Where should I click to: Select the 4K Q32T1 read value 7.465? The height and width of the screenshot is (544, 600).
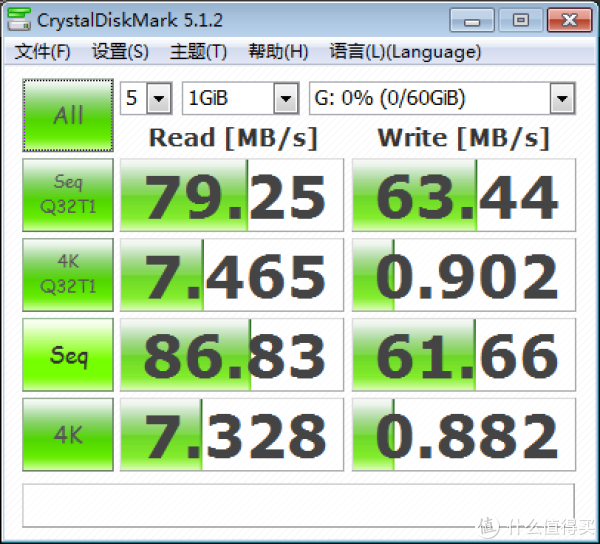pos(232,275)
